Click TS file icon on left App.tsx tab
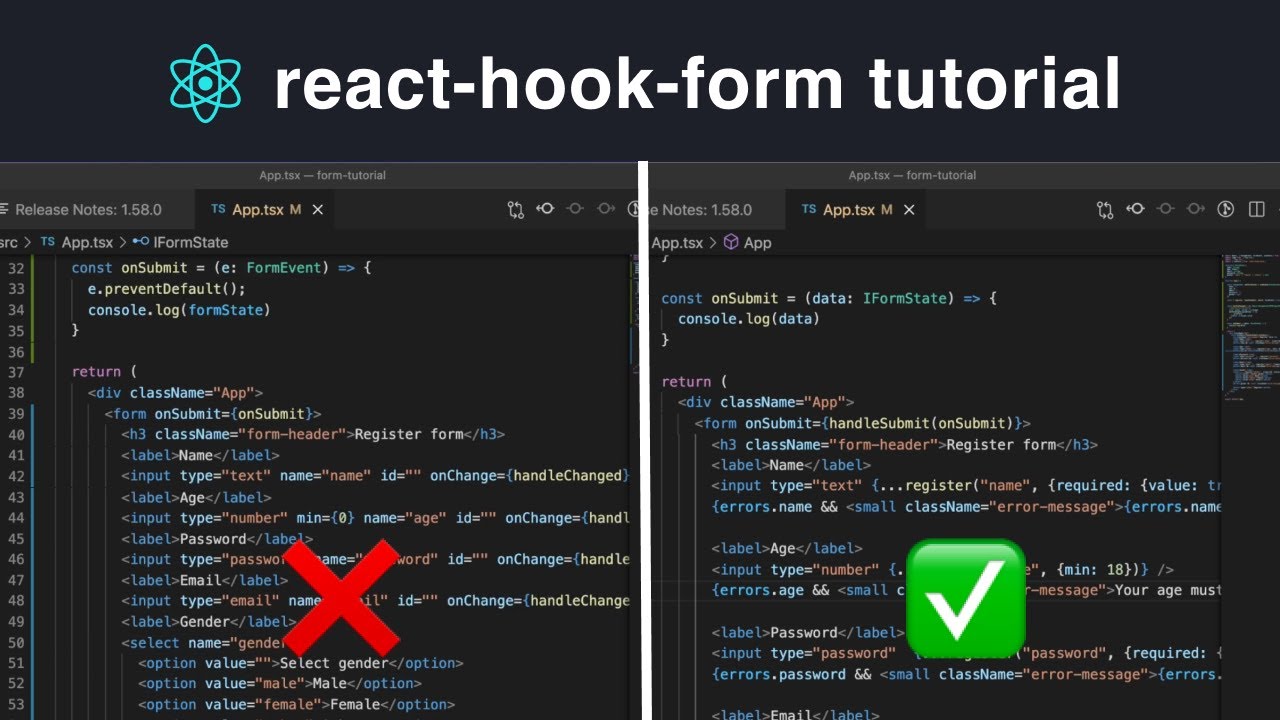Screen dimensions: 1280x720 point(218,209)
